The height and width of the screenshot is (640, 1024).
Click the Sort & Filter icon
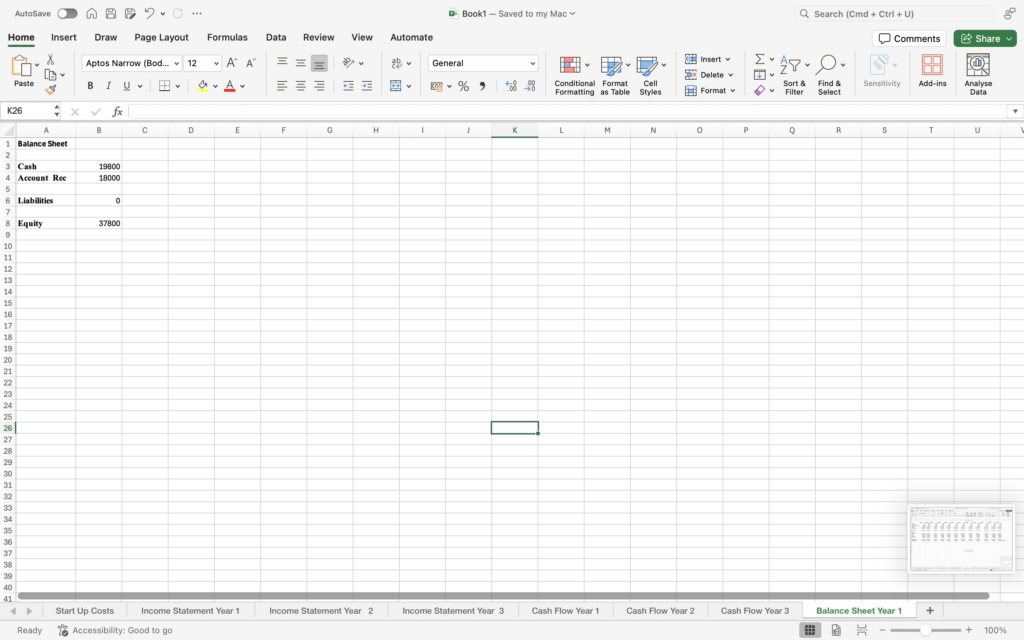click(x=790, y=66)
